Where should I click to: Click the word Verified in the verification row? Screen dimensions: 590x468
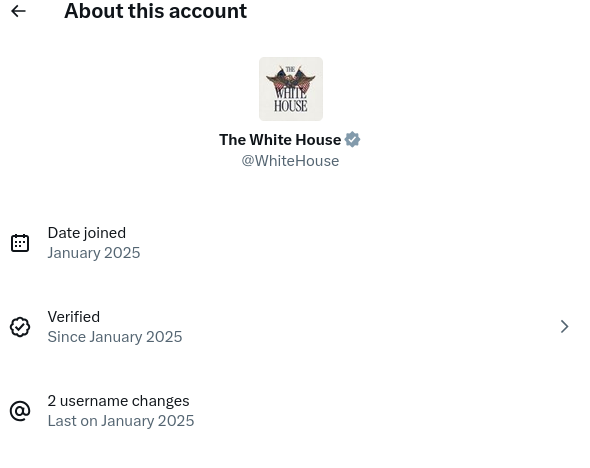[x=74, y=317]
